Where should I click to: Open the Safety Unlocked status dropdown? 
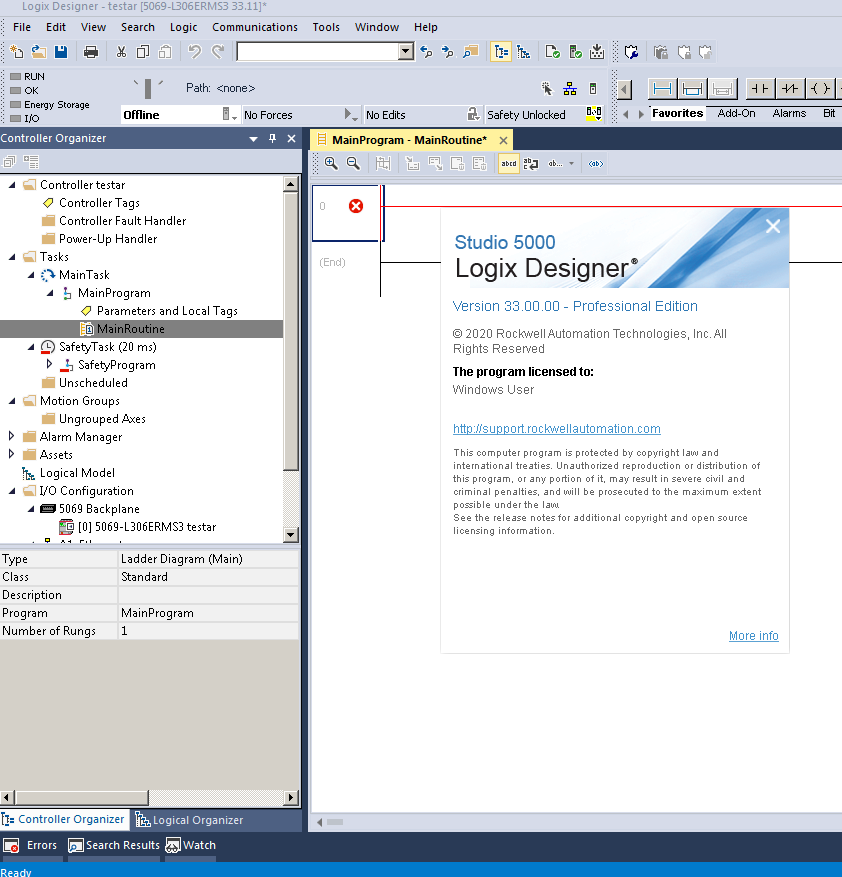pyautogui.click(x=594, y=114)
